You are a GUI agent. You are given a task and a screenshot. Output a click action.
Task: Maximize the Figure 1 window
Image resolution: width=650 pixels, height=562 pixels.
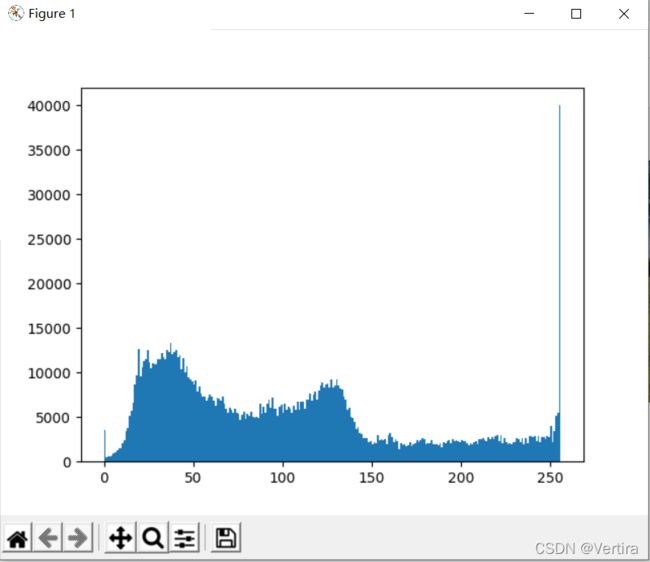click(x=576, y=14)
